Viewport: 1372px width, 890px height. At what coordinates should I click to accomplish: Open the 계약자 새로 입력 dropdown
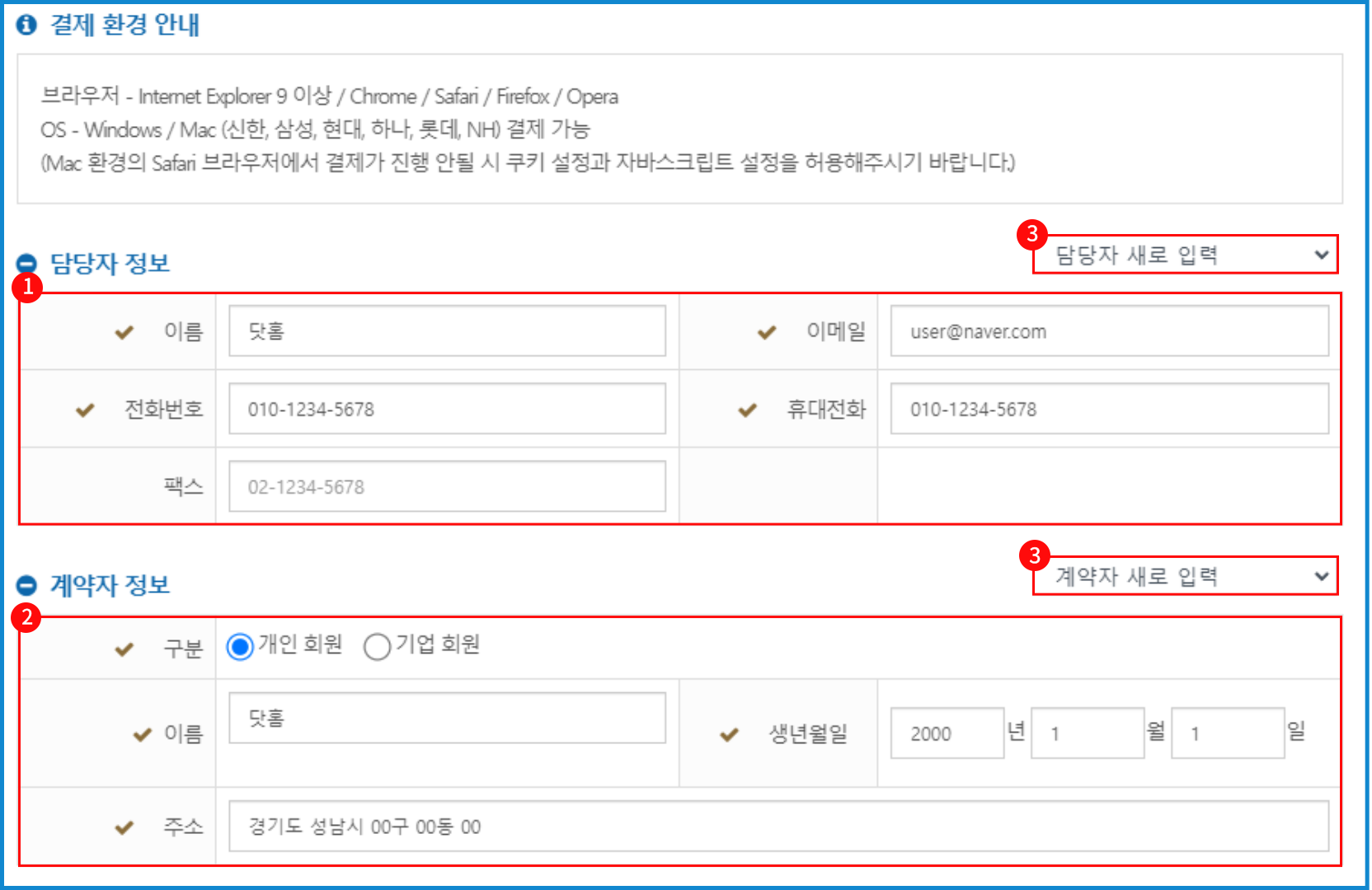1185,576
